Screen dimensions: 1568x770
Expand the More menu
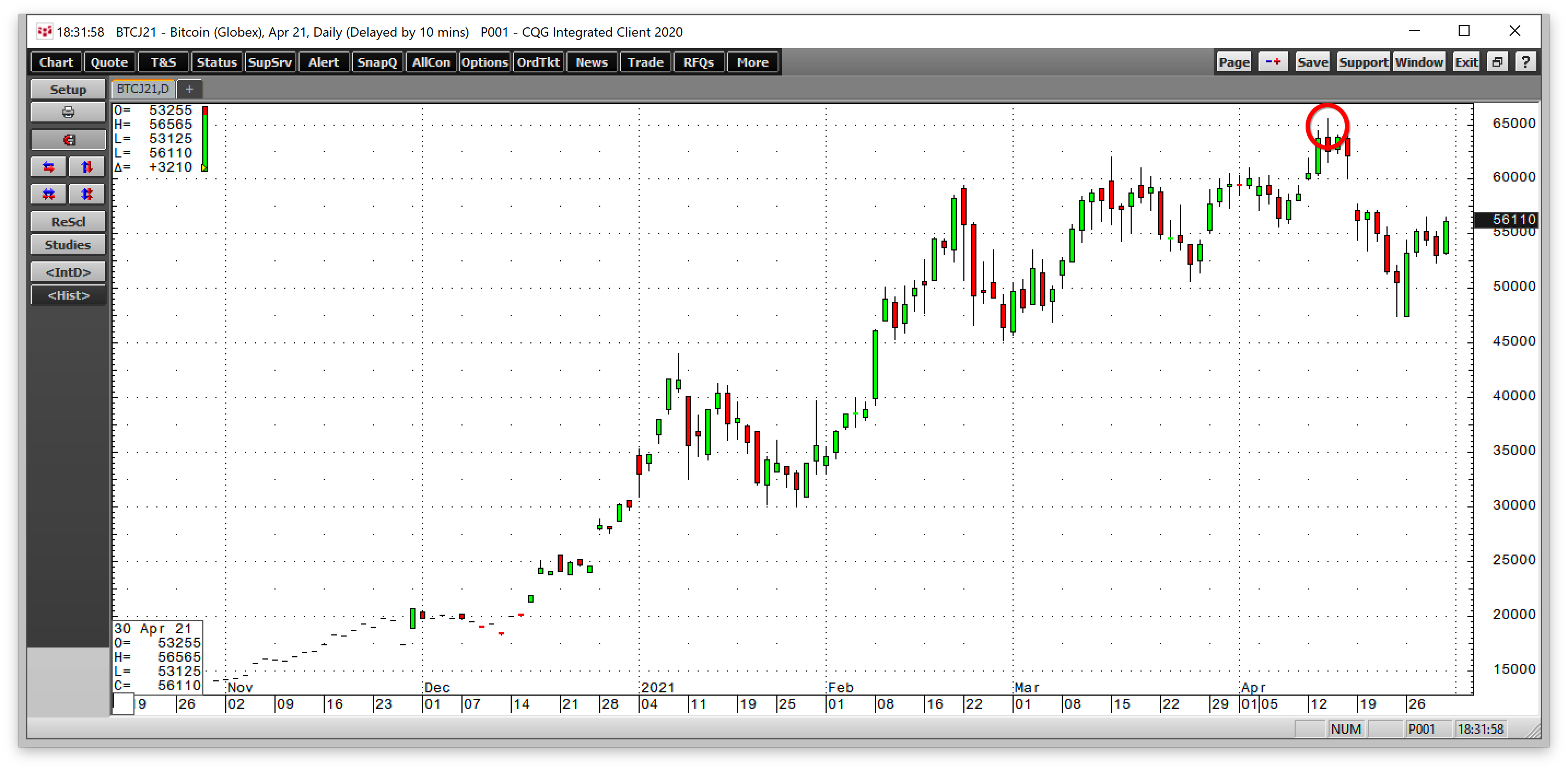pos(753,62)
